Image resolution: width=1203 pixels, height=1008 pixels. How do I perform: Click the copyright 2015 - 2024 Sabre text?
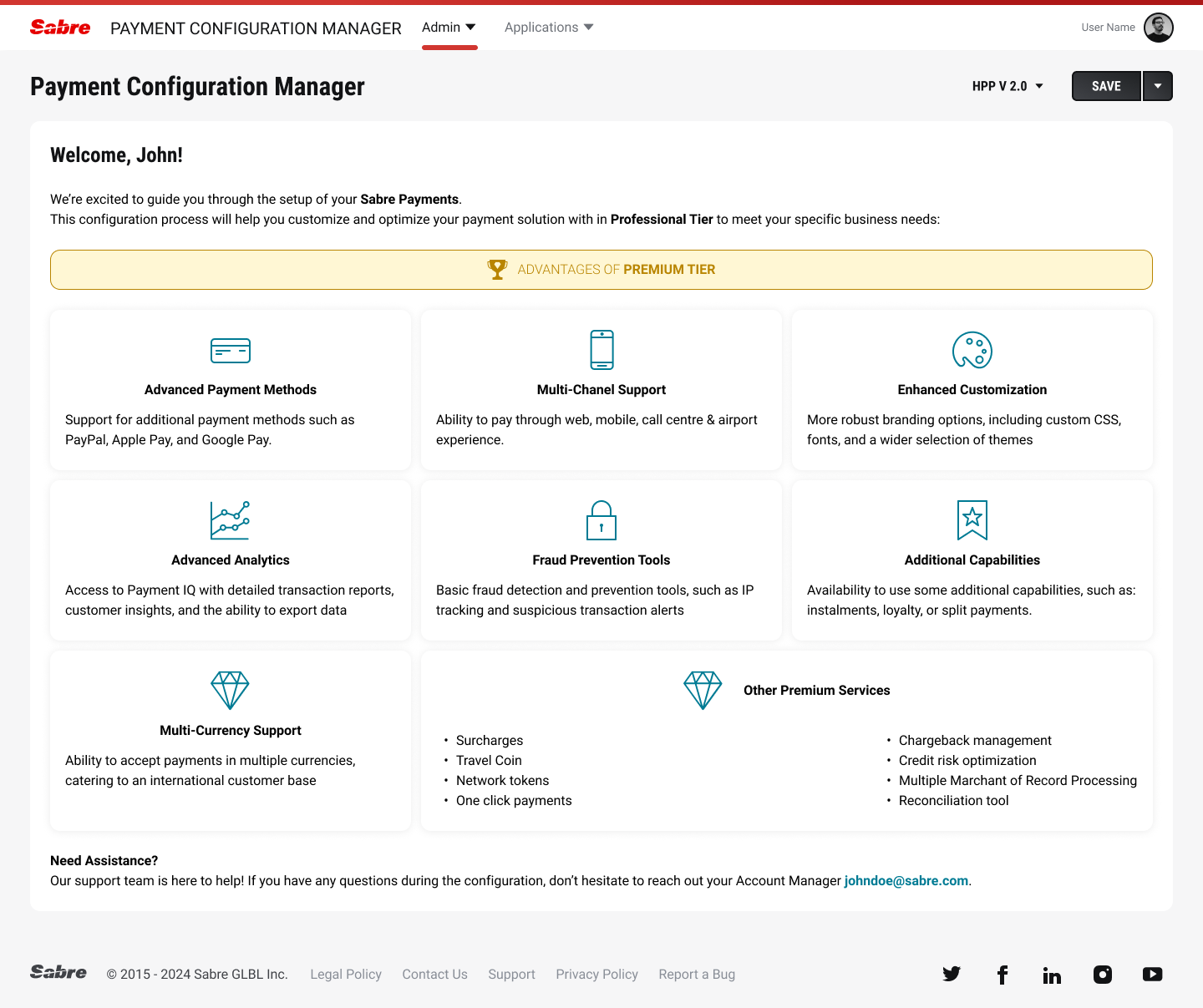[197, 975]
